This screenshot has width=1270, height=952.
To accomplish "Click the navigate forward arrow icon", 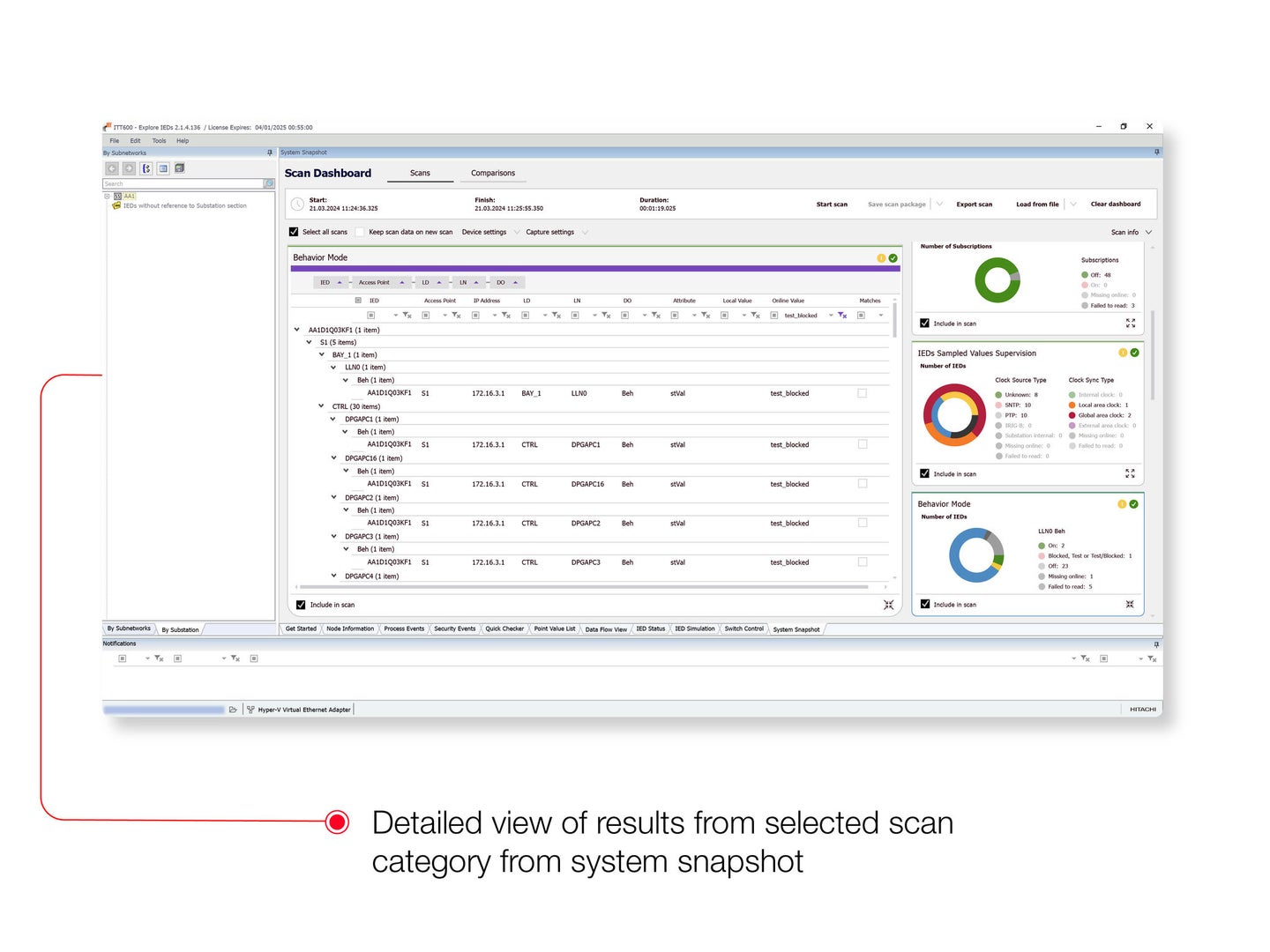I will click(130, 168).
